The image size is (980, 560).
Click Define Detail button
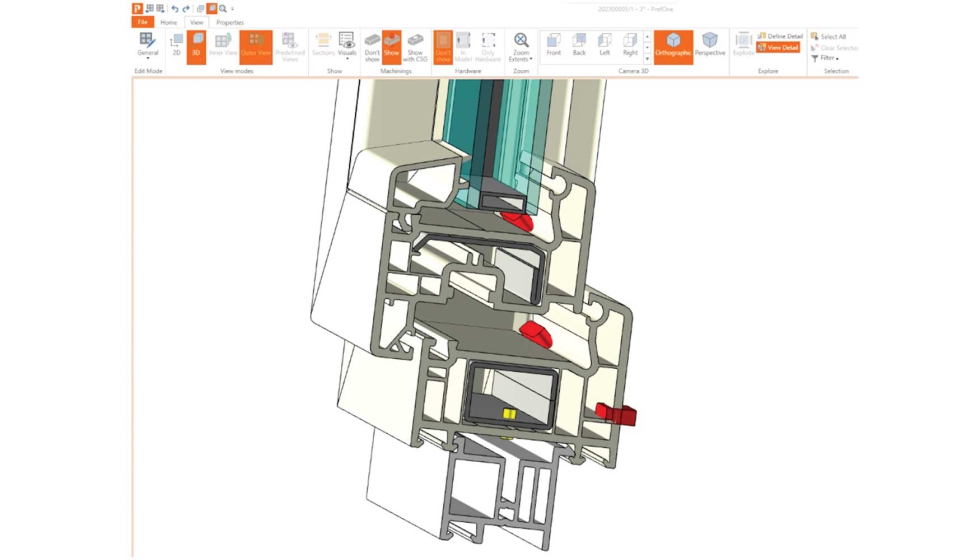click(x=779, y=36)
